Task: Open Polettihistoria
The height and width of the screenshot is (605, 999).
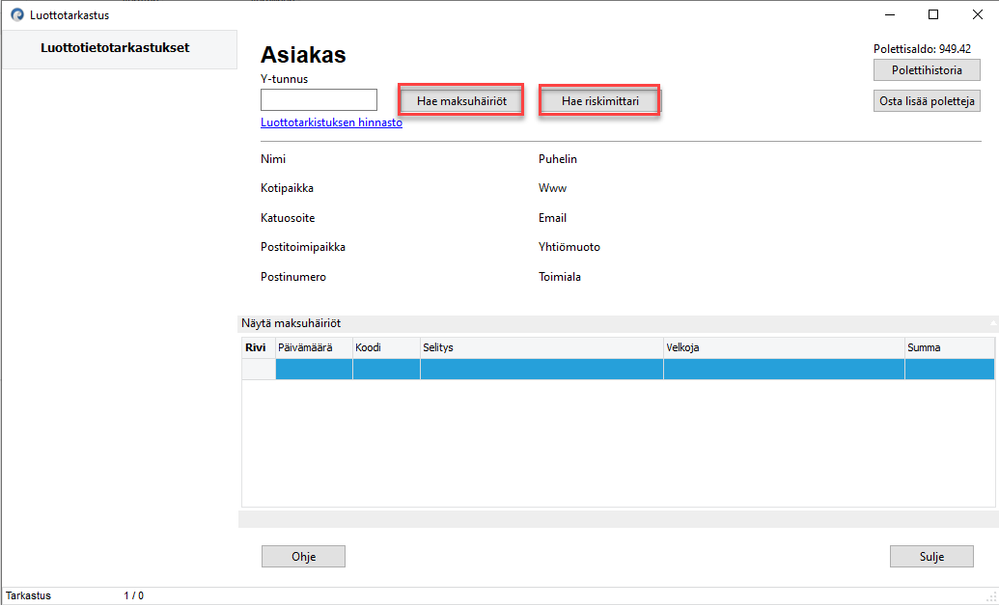Action: 926,70
